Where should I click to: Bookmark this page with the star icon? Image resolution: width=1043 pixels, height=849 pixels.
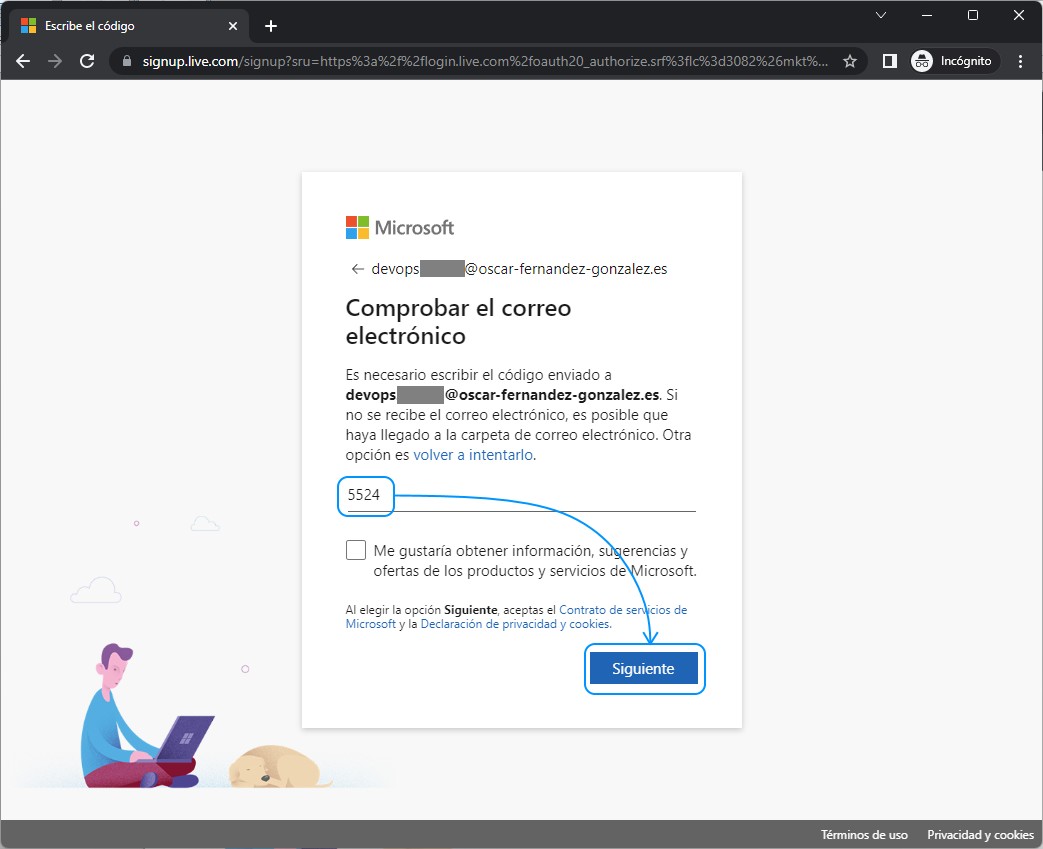[x=849, y=61]
